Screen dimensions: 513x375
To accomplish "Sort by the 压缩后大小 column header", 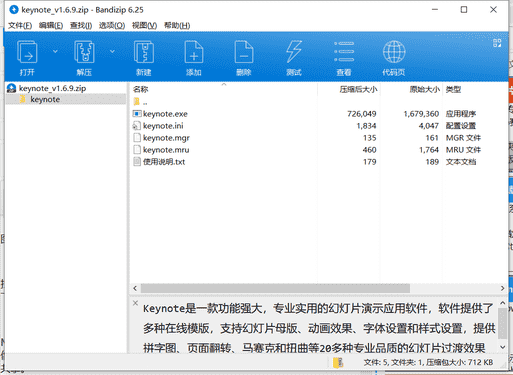I will point(358,89).
